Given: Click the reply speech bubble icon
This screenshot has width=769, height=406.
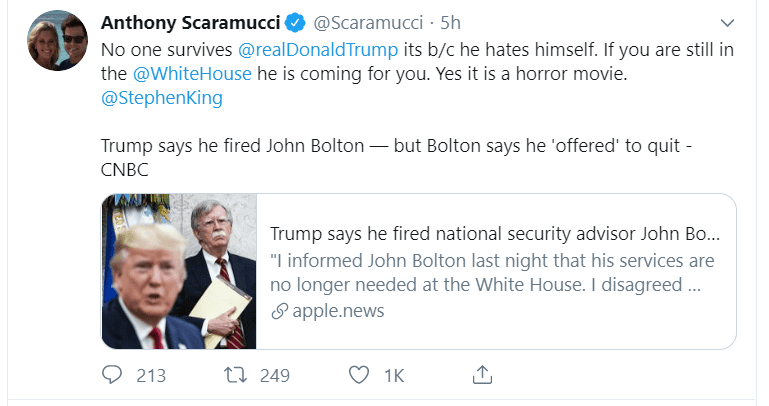Looking at the screenshot, I should (113, 375).
